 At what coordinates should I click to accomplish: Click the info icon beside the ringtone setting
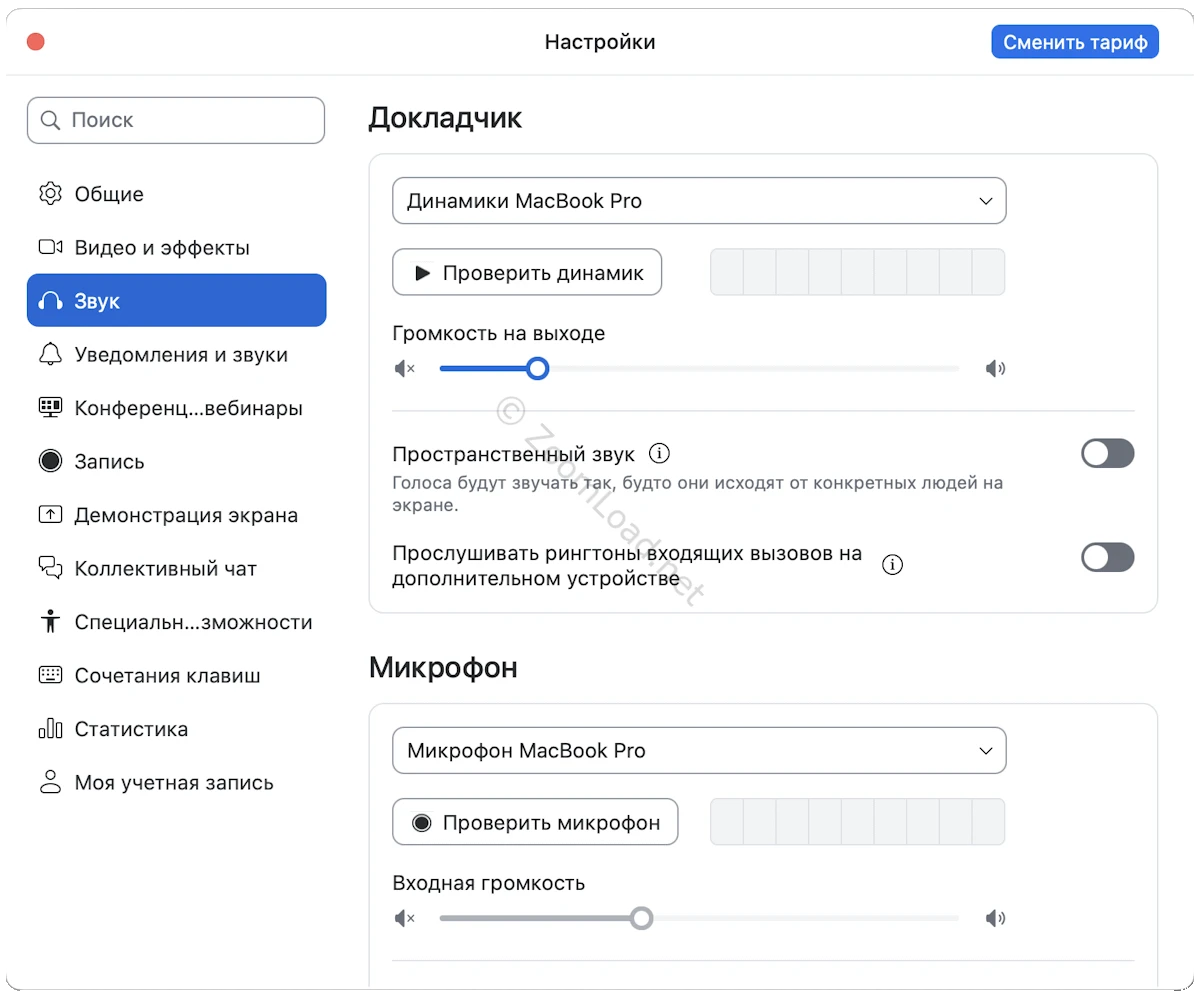[892, 565]
